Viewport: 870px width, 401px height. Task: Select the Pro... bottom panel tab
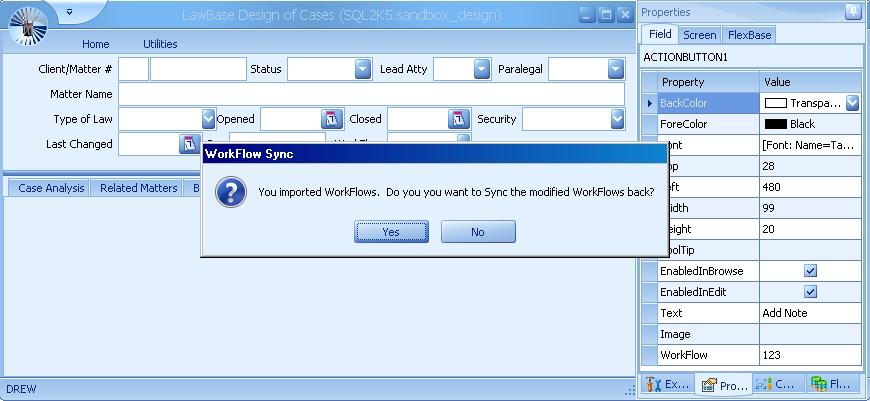pos(724,384)
